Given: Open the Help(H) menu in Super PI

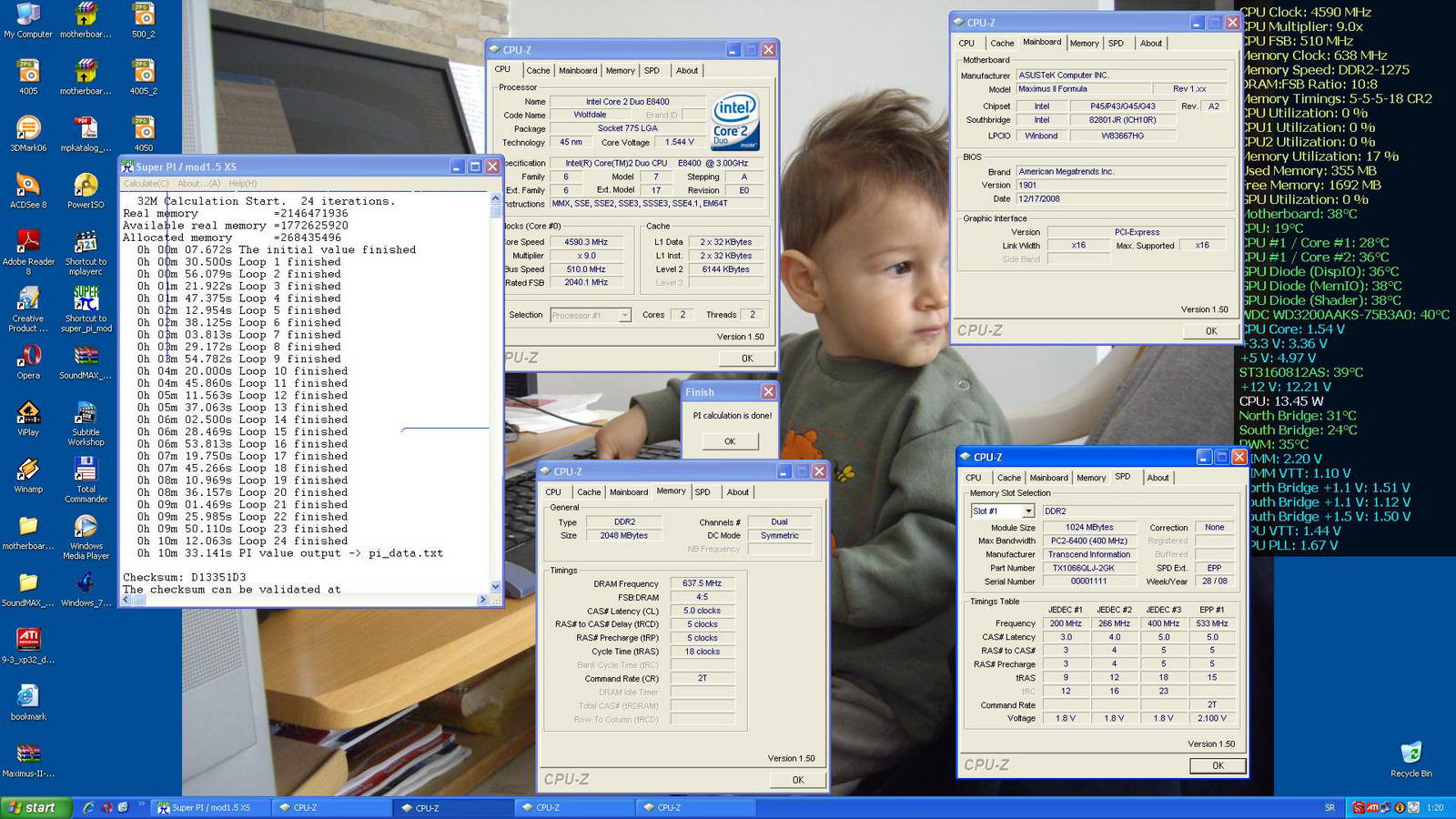Looking at the screenshot, I should [243, 184].
